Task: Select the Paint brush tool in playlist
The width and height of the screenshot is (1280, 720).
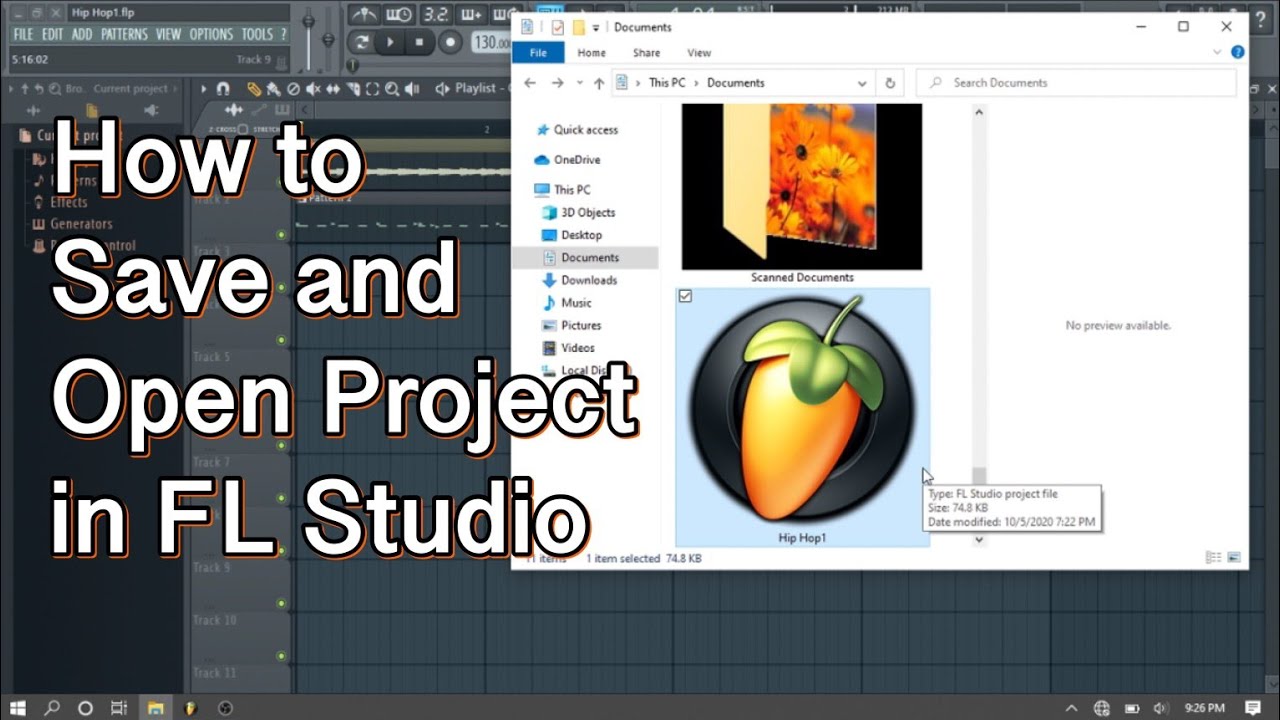Action: click(273, 88)
